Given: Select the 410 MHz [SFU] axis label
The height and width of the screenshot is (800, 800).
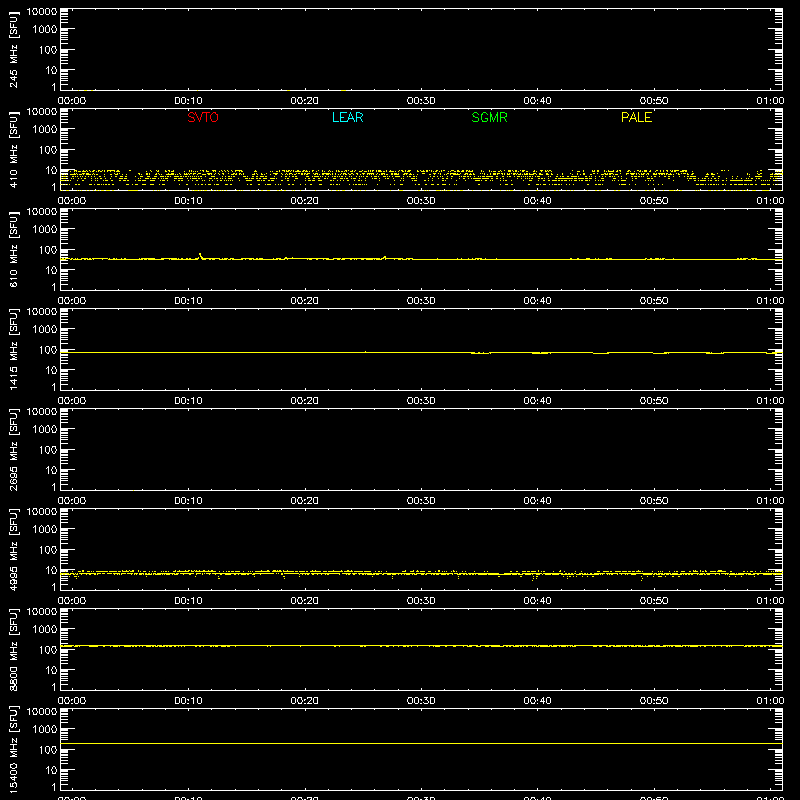Looking at the screenshot, I should [x=13, y=149].
